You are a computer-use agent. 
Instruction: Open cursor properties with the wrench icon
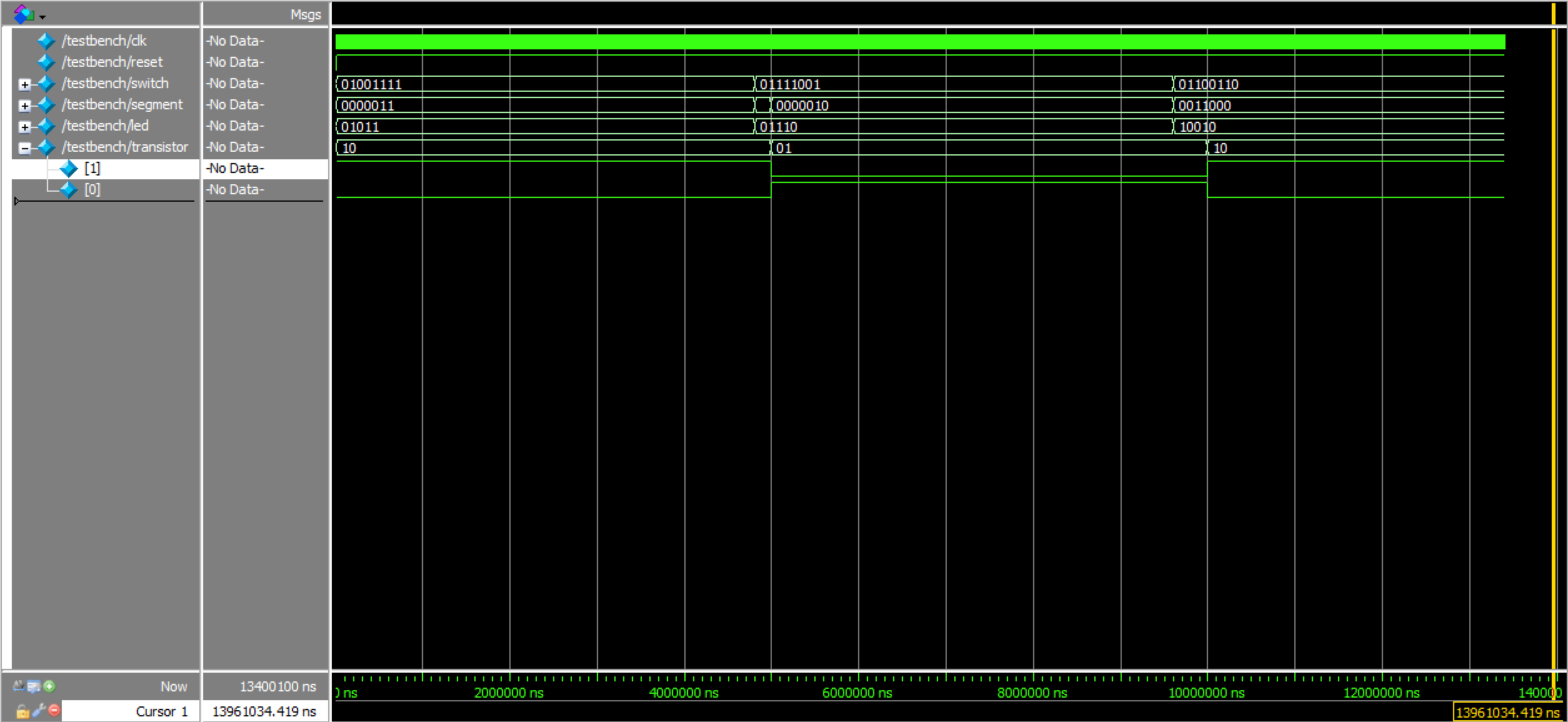click(39, 710)
